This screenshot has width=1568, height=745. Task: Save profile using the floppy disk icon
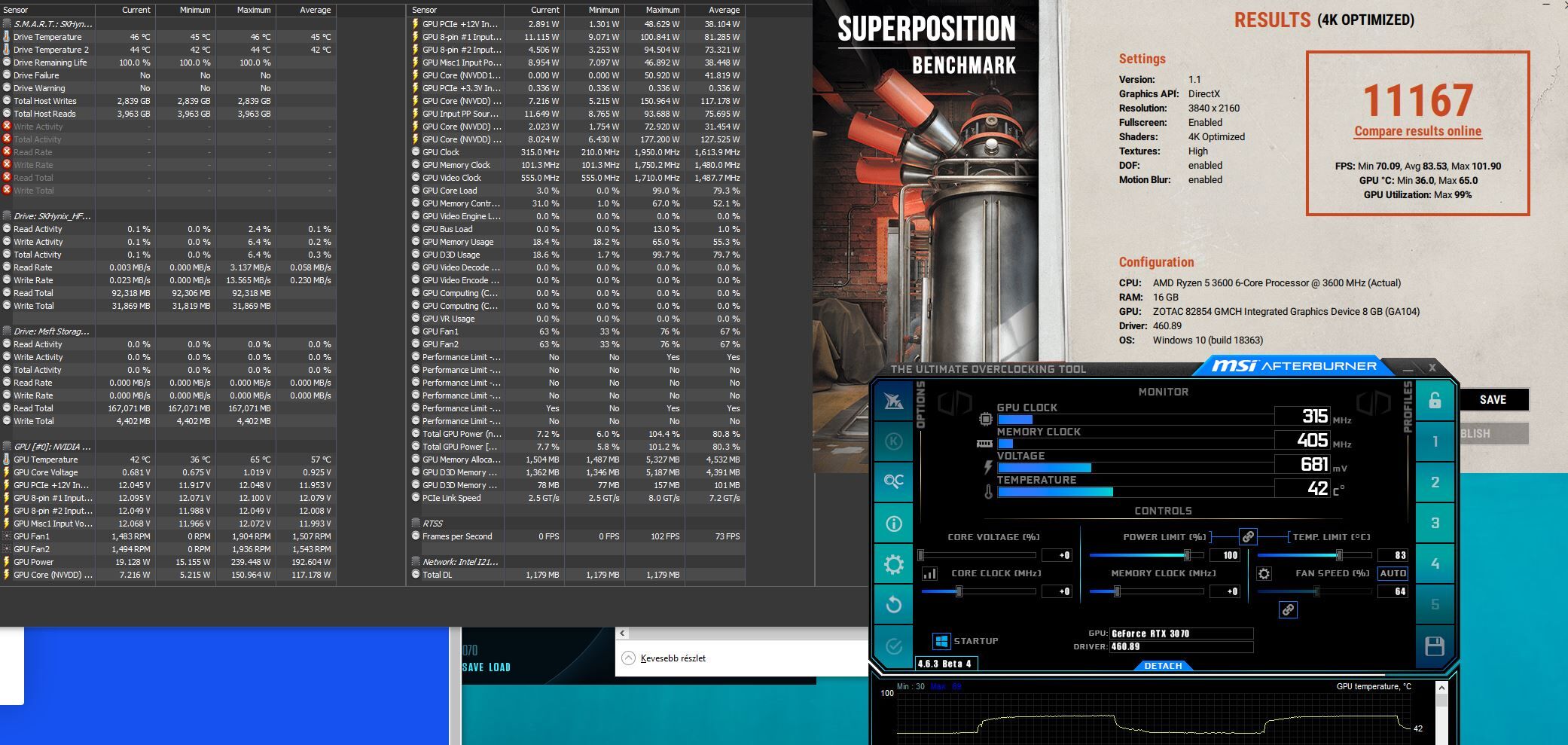[x=1435, y=646]
